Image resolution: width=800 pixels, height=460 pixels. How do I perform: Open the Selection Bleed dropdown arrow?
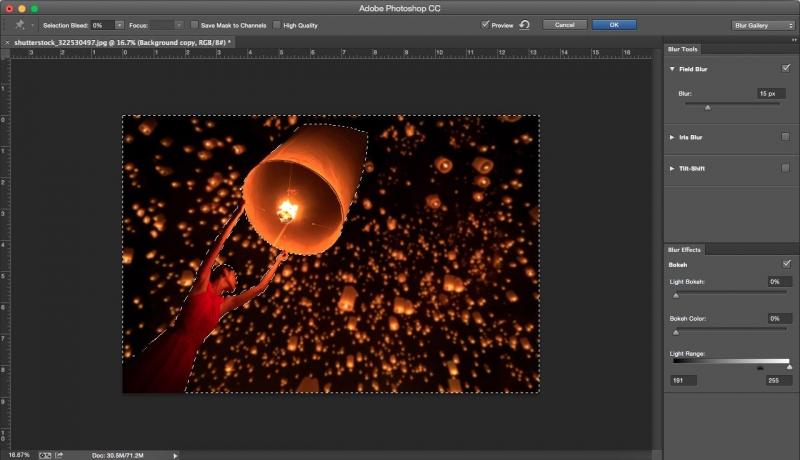[120, 24]
